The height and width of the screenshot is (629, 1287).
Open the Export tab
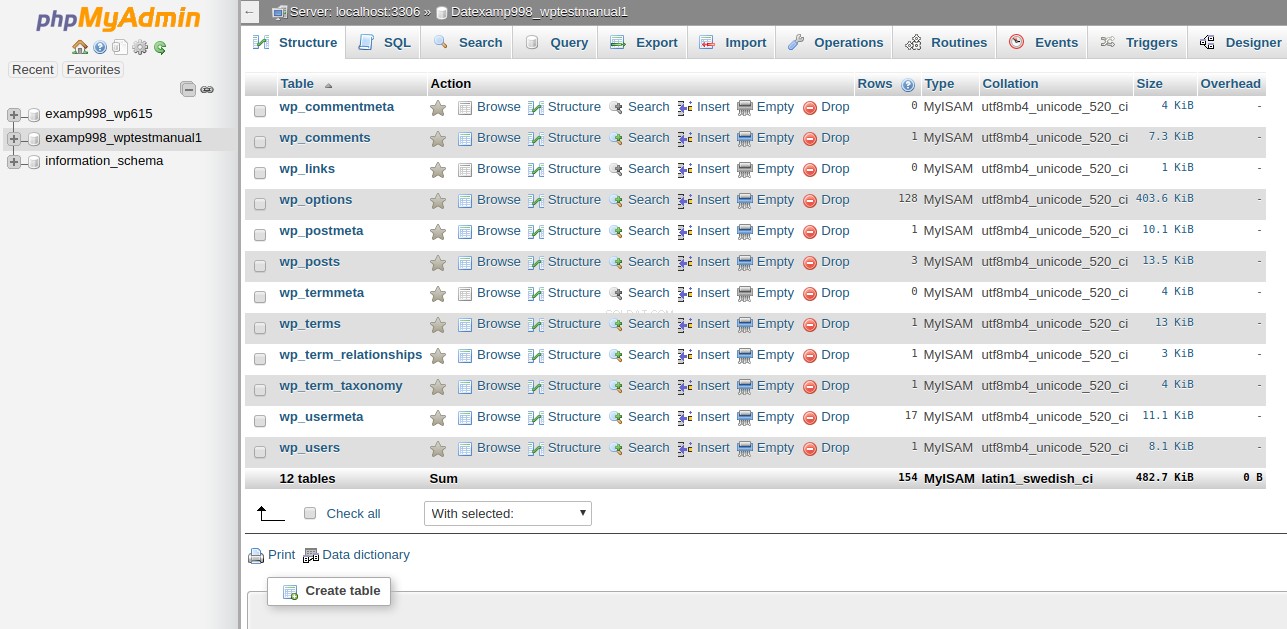tap(643, 43)
